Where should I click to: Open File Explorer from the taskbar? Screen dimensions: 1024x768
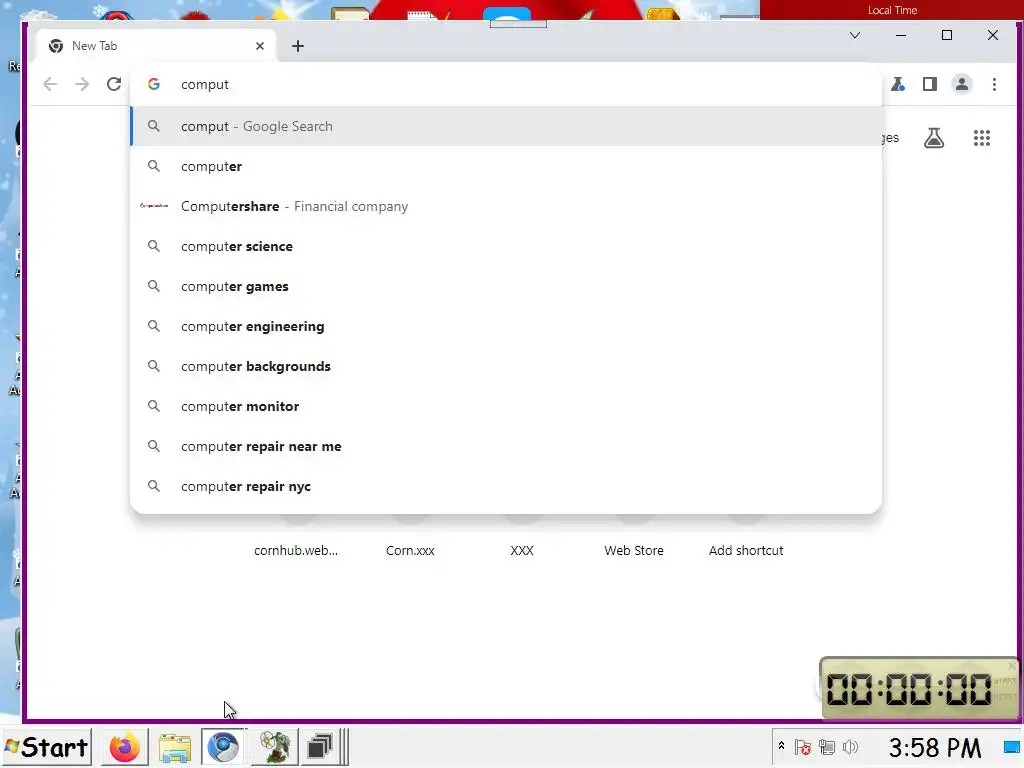(x=174, y=747)
